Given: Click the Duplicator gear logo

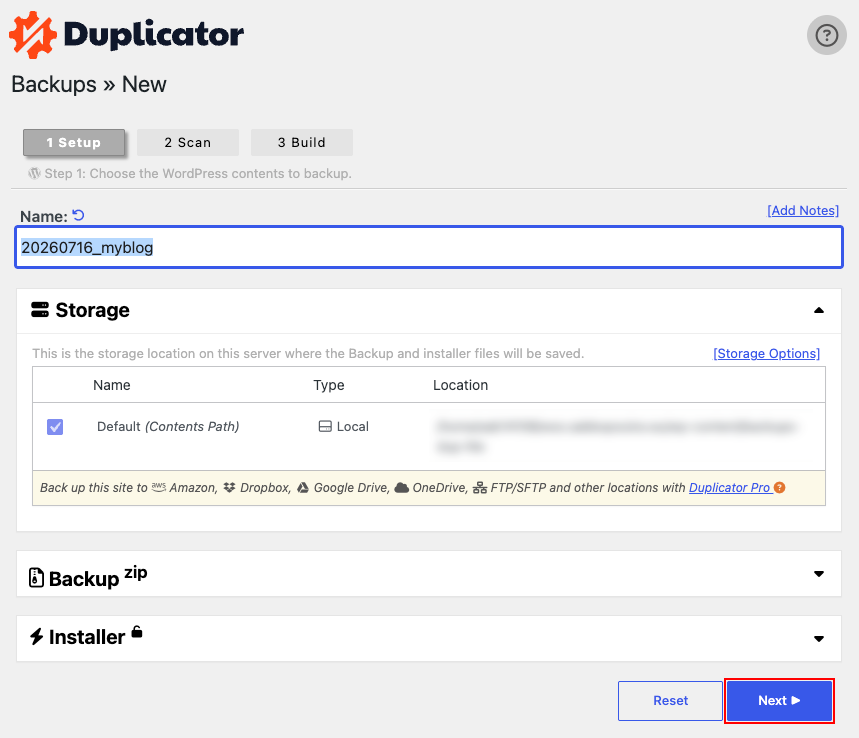Looking at the screenshot, I should (x=33, y=35).
